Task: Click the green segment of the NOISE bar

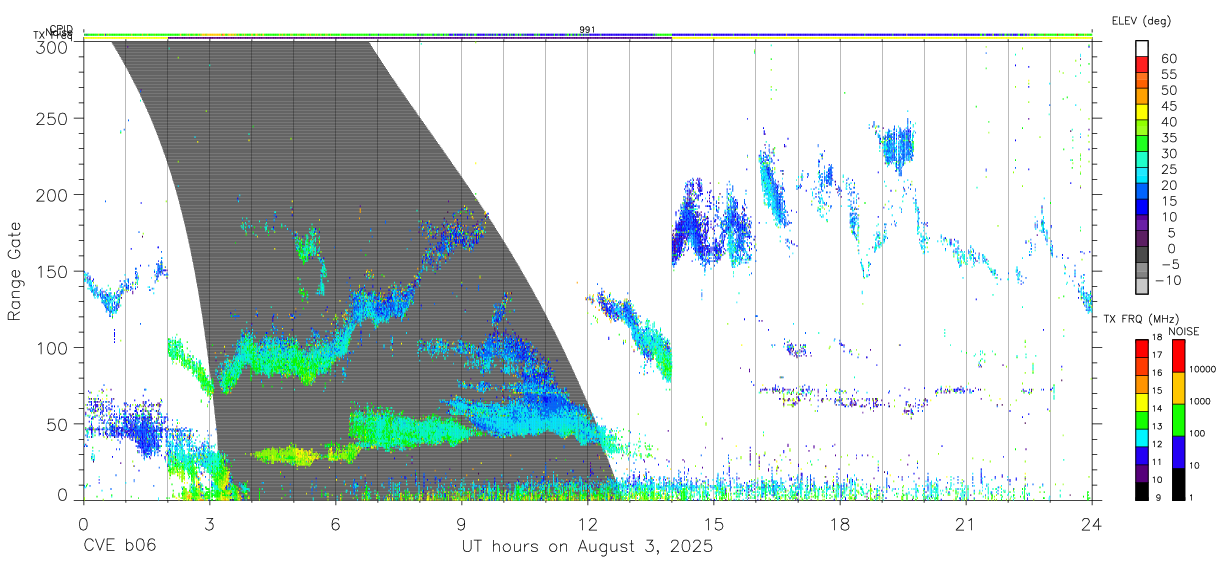Action: 1178,420
